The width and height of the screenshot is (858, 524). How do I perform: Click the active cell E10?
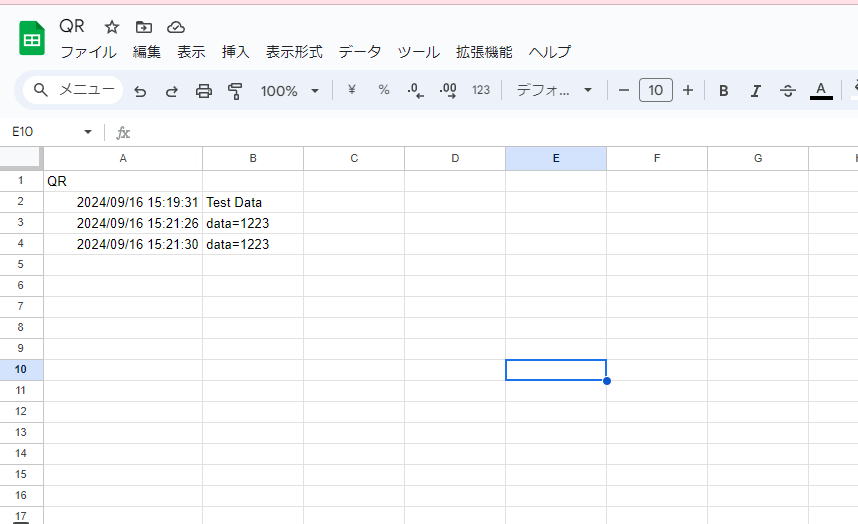(556, 370)
